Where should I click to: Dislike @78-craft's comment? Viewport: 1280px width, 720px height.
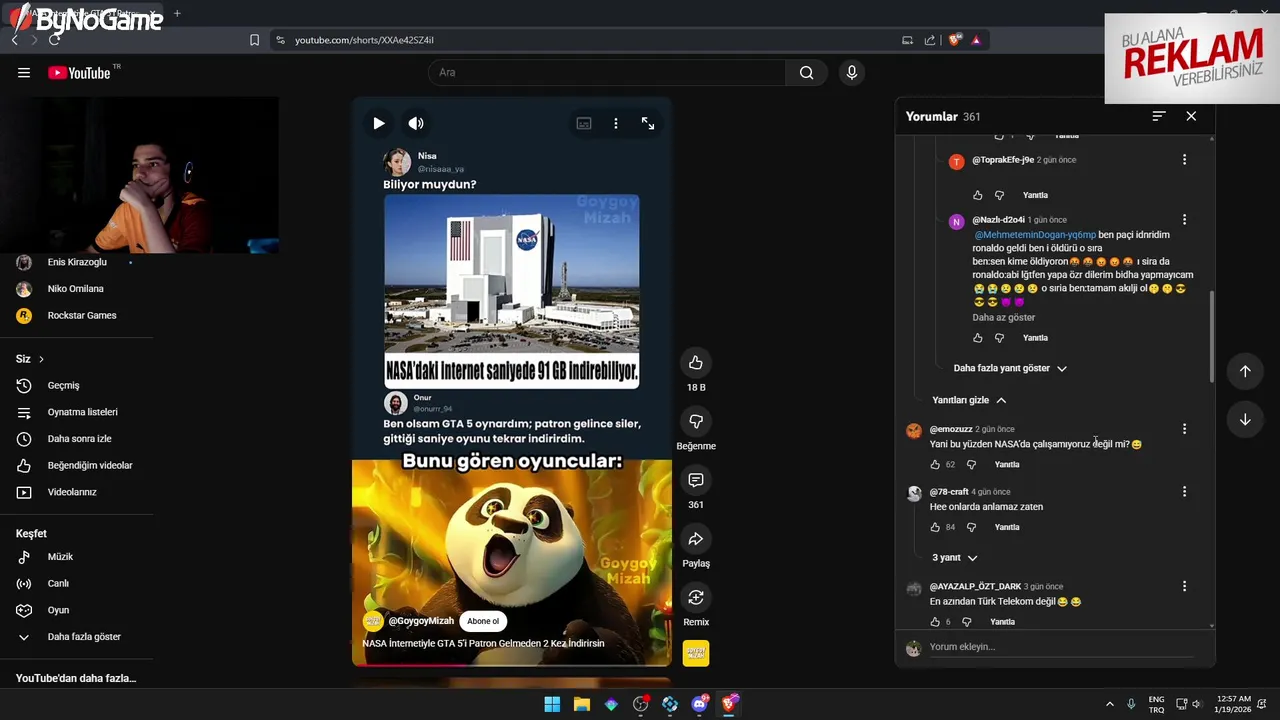pos(971,527)
